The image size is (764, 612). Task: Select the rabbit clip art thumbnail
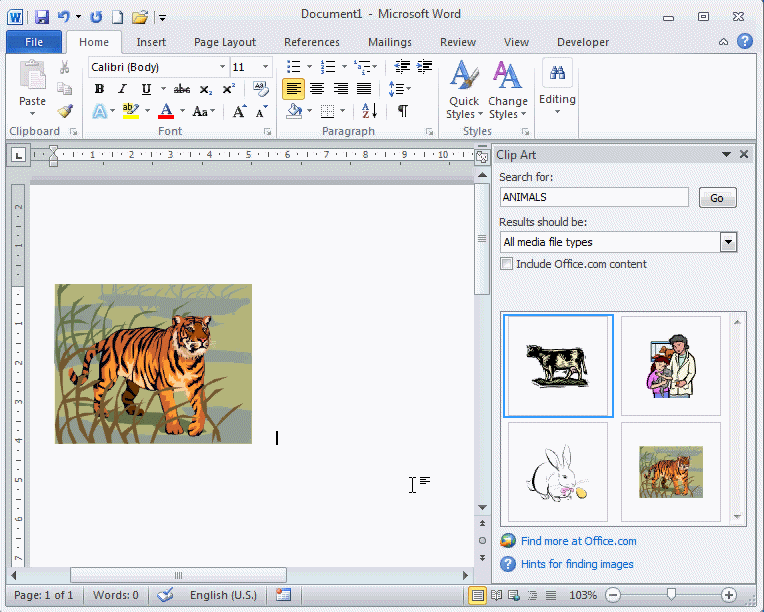[557, 472]
